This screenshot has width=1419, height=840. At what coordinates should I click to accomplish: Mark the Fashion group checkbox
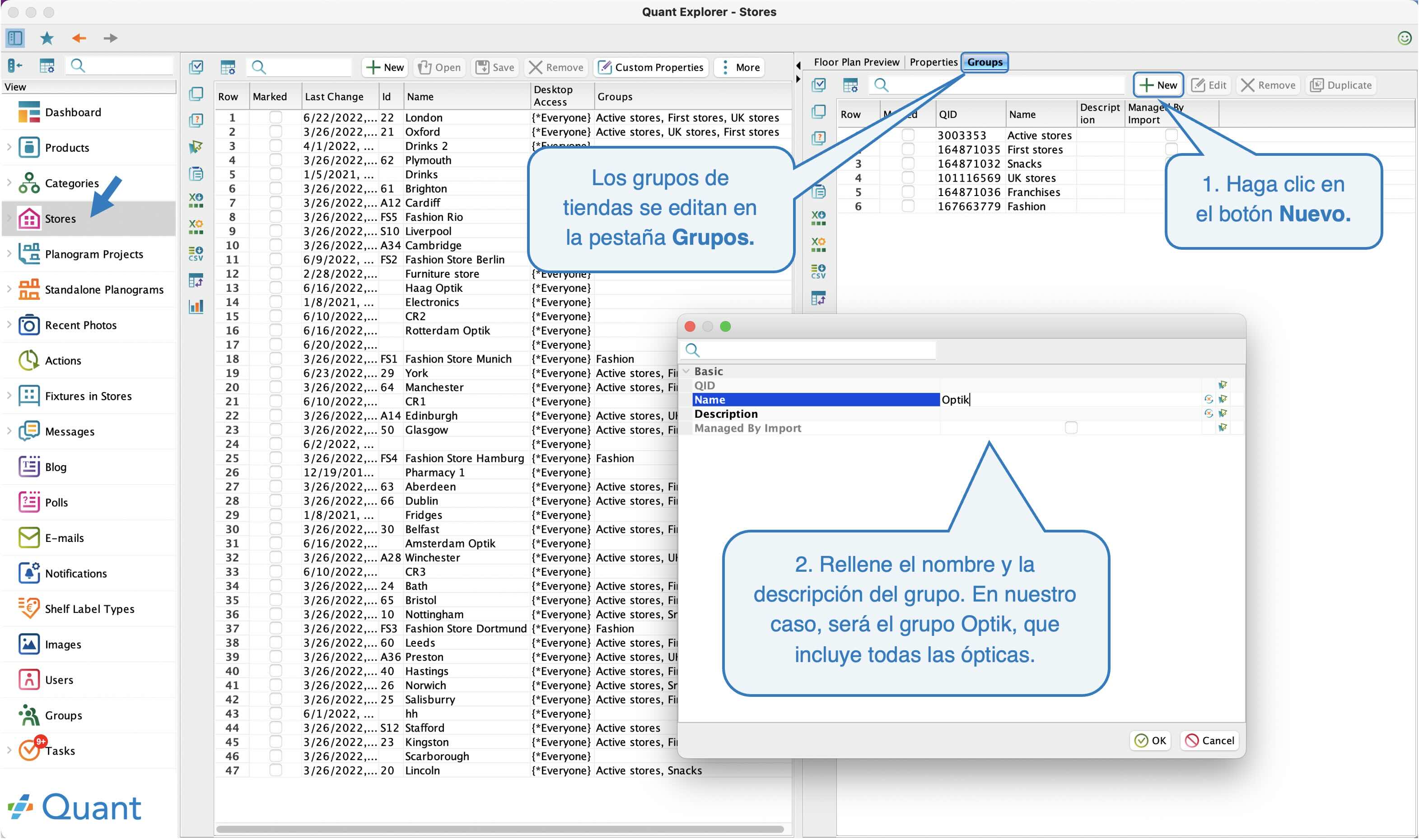pos(907,206)
